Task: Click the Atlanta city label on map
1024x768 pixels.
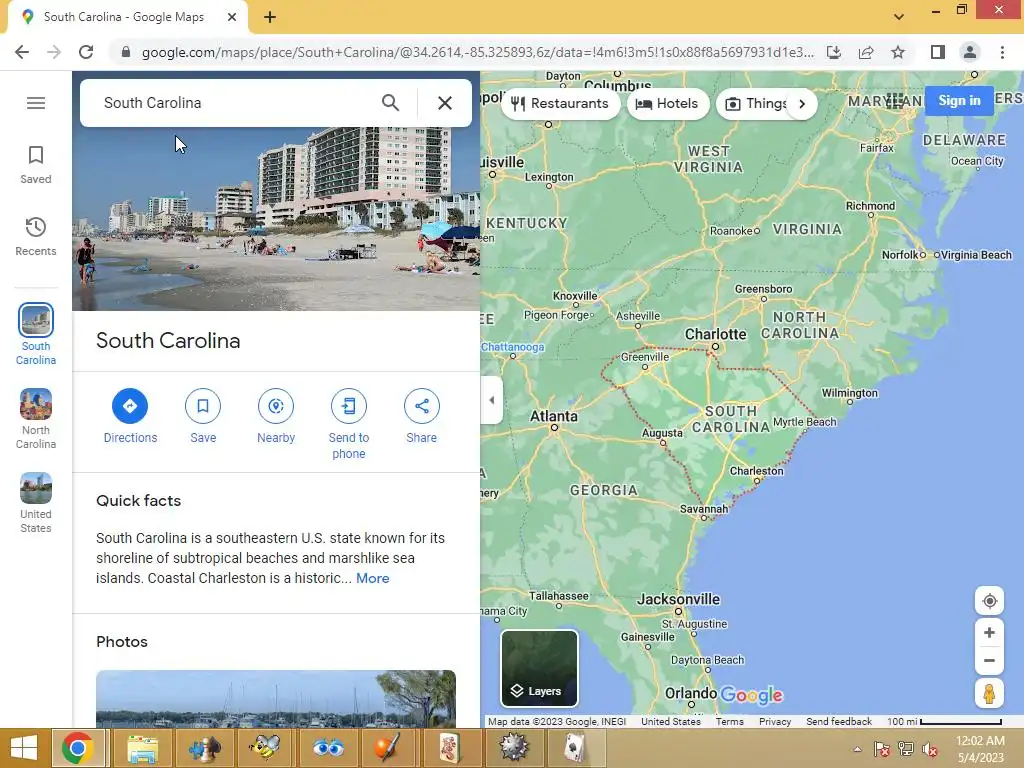Action: click(554, 417)
